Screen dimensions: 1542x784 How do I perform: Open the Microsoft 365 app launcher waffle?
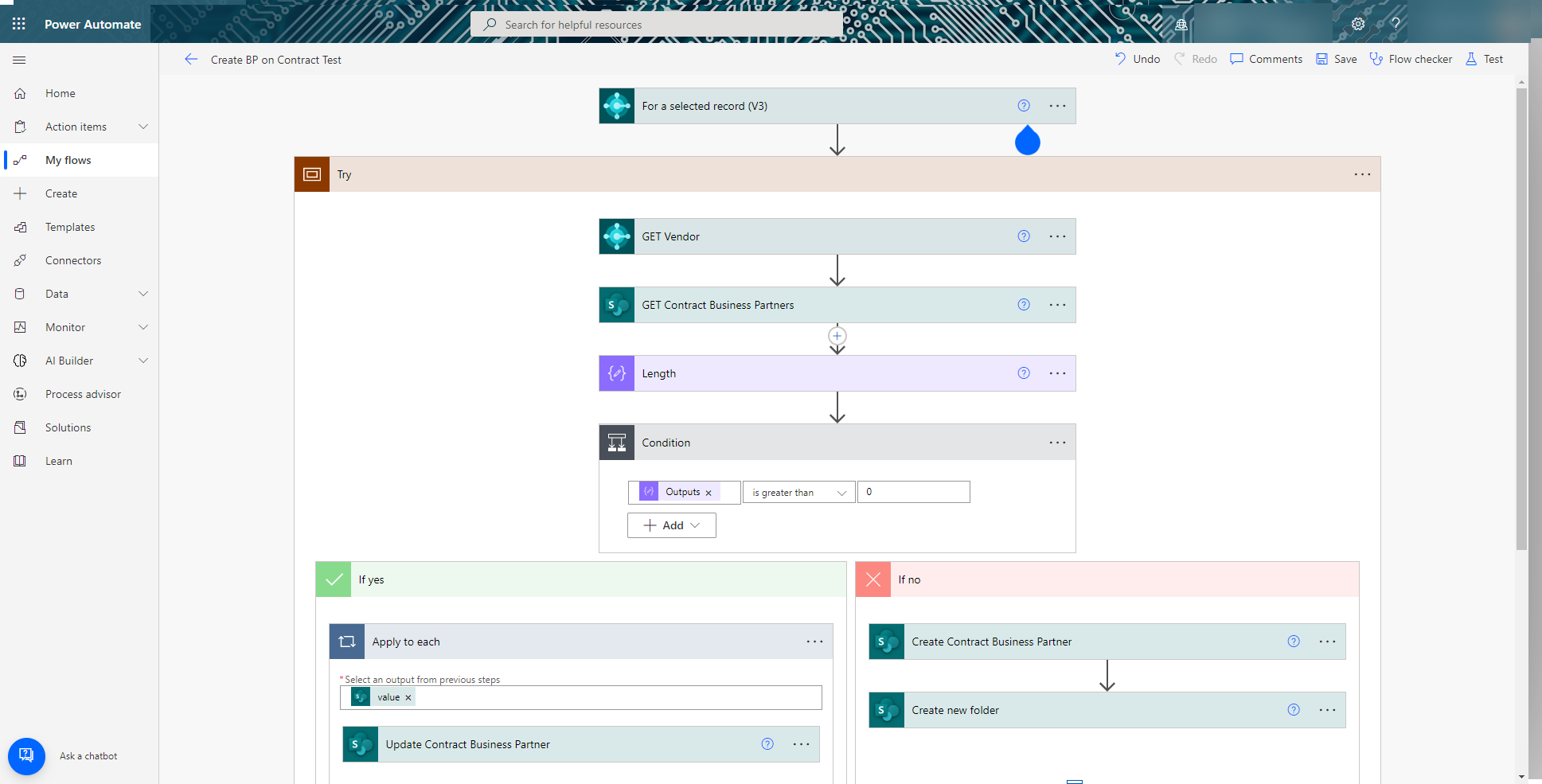[18, 23]
